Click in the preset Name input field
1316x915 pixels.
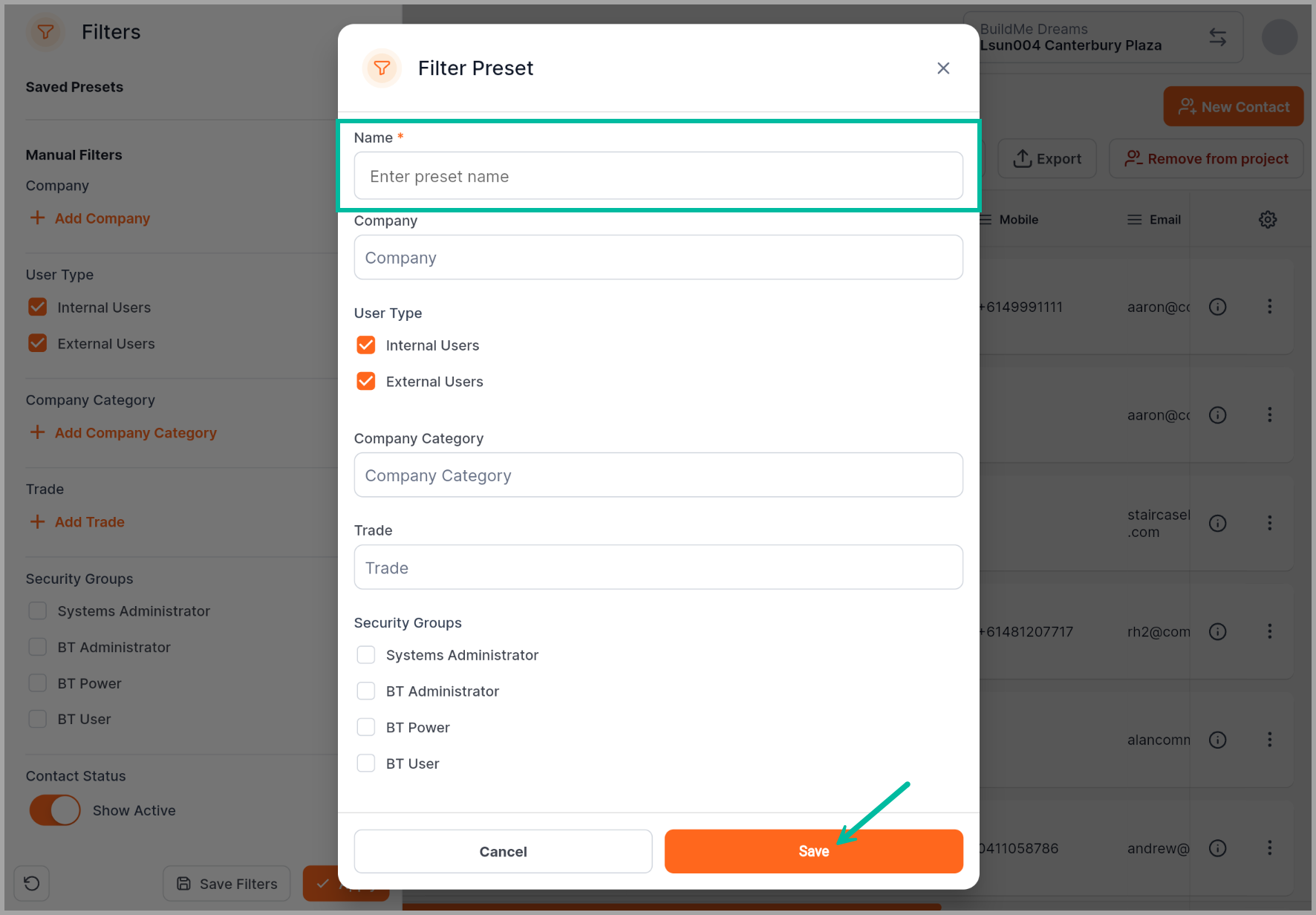click(x=658, y=176)
